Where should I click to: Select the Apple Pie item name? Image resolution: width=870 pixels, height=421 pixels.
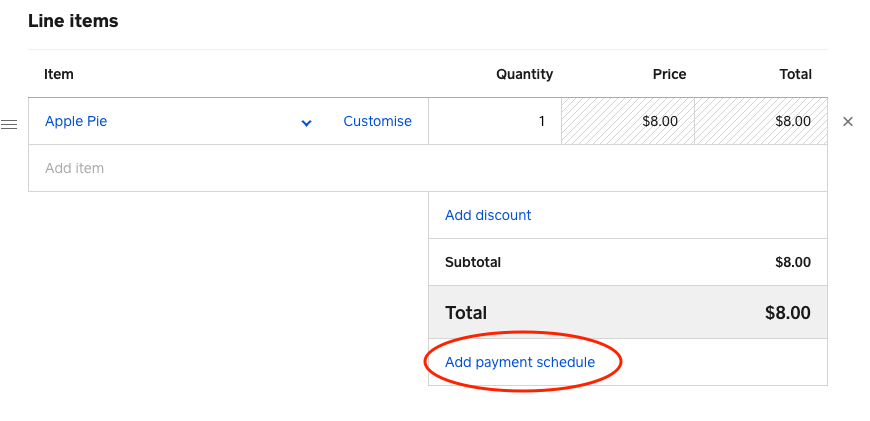click(x=76, y=121)
